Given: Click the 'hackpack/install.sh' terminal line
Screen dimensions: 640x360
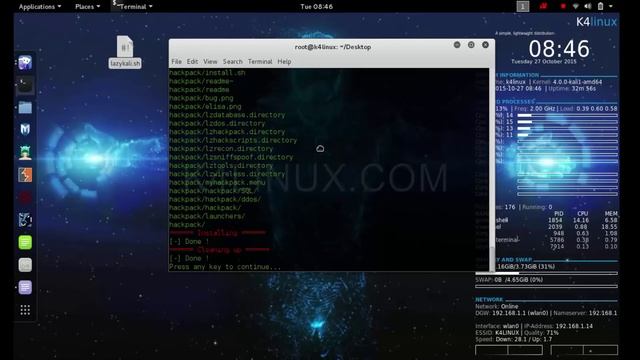Looking at the screenshot, I should pos(207,73).
